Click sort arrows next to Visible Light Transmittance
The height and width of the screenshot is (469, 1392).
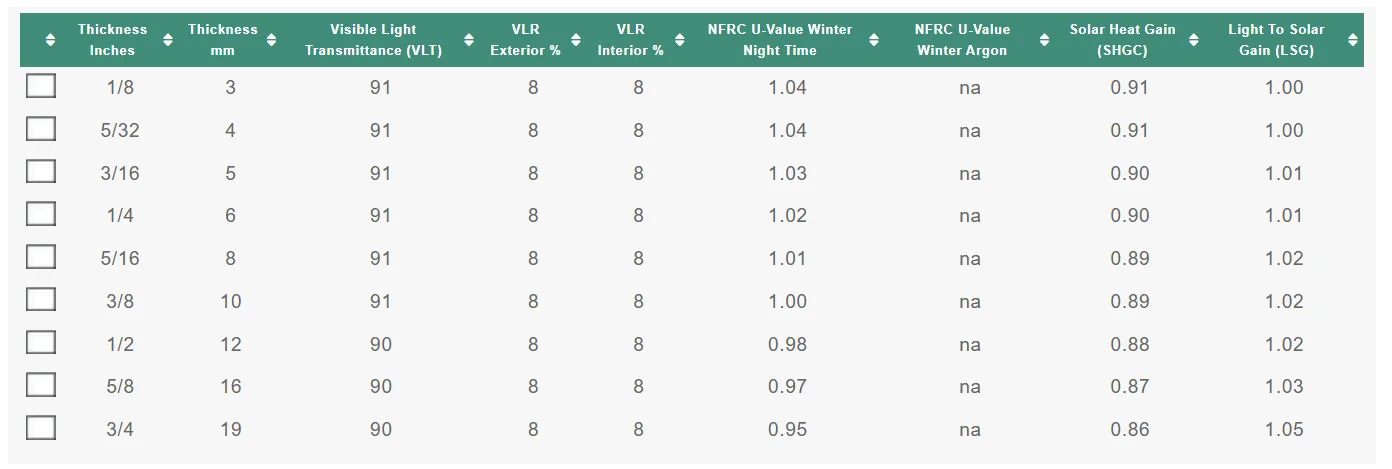pyautogui.click(x=469, y=40)
